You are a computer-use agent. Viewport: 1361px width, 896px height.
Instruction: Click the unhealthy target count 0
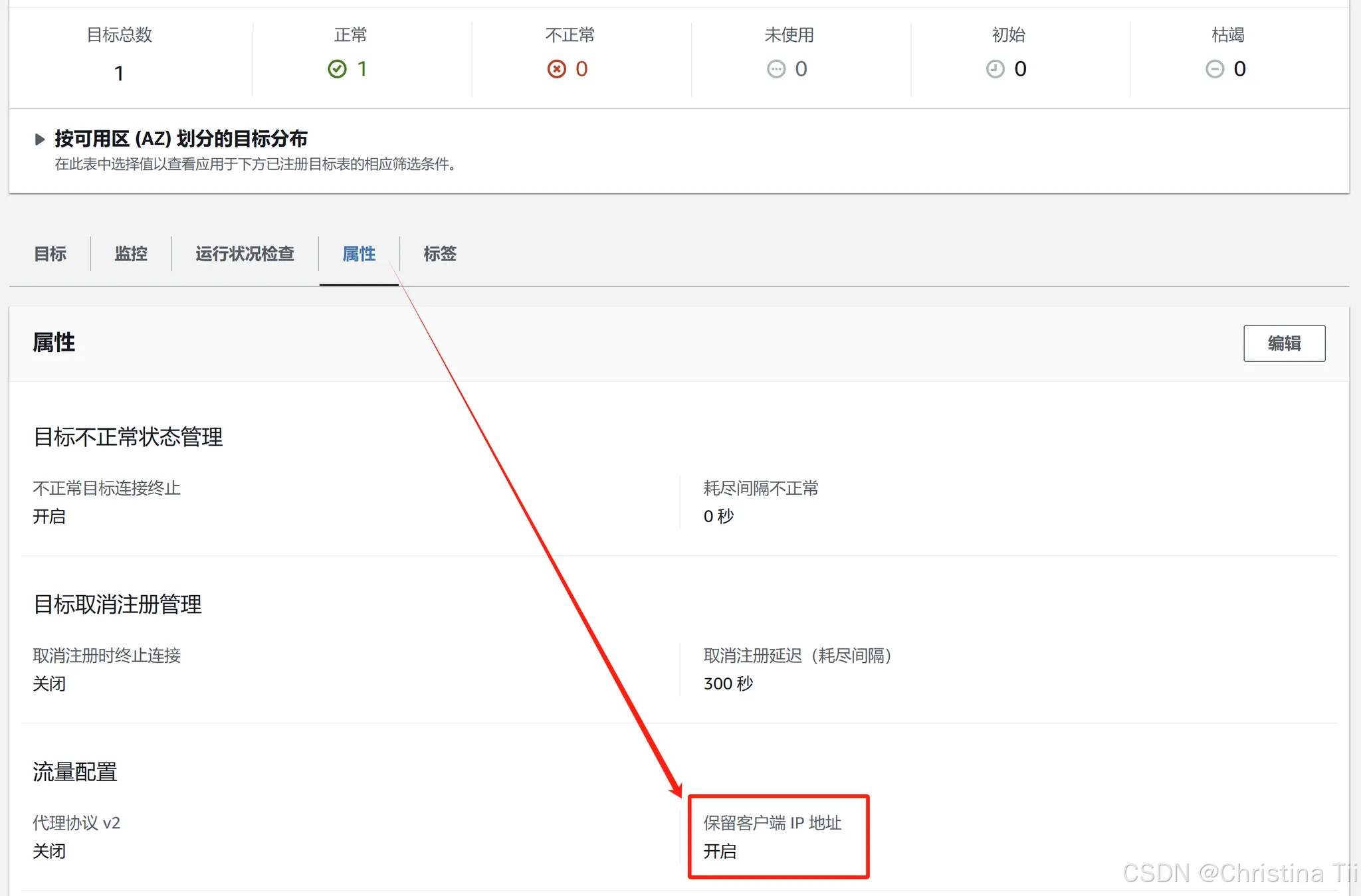click(581, 69)
